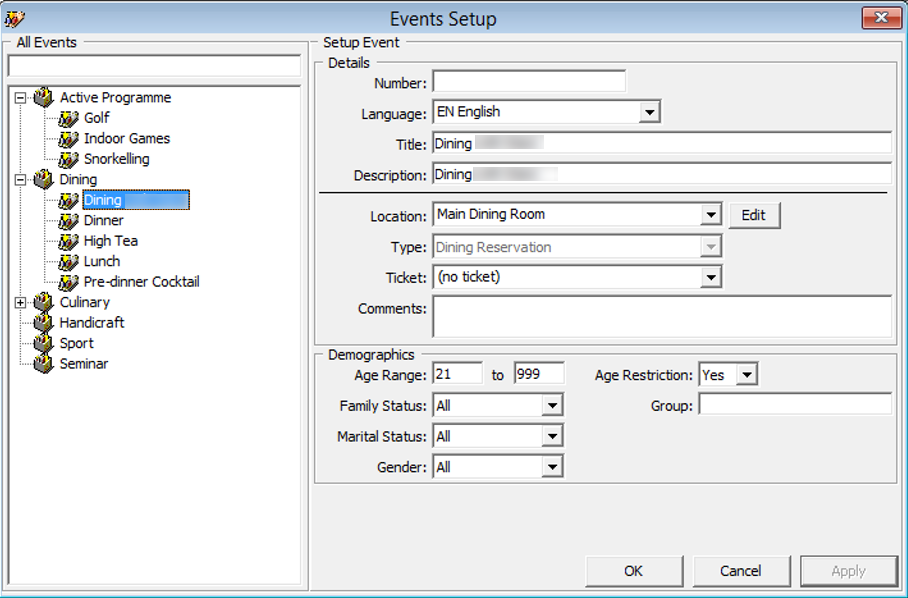
Task: Collapse the Dining tree branch
Action: (21, 179)
